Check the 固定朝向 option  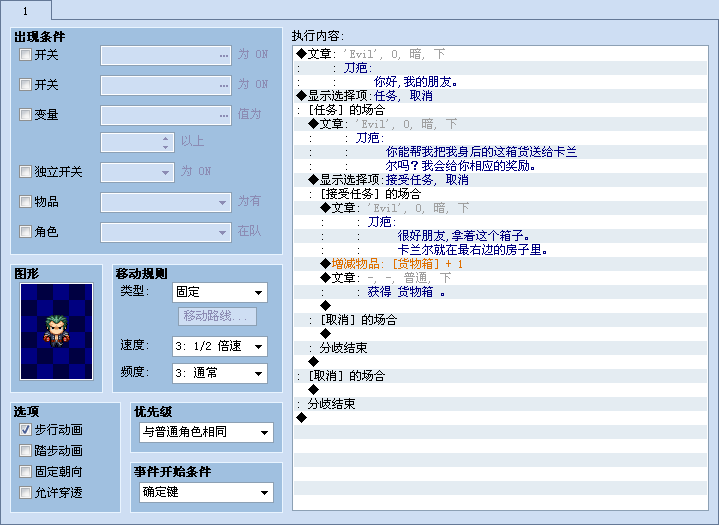(x=25, y=471)
